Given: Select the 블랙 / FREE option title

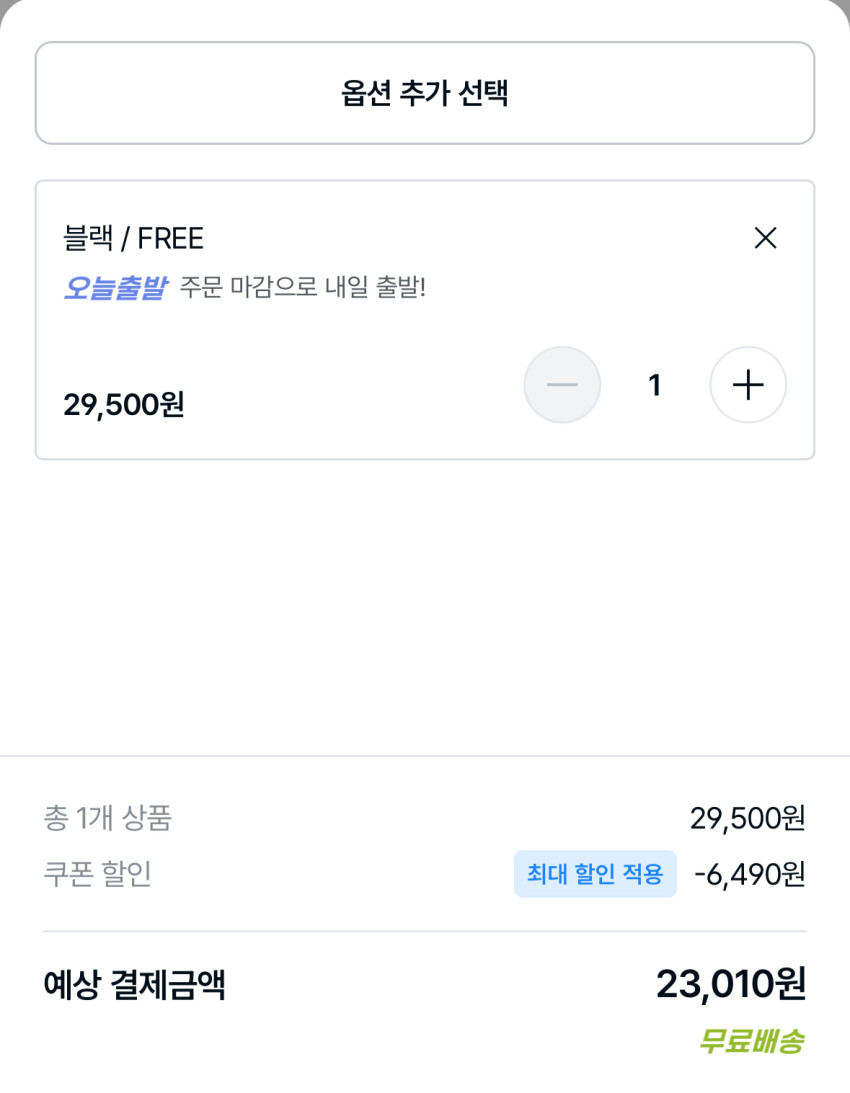Looking at the screenshot, I should [134, 239].
